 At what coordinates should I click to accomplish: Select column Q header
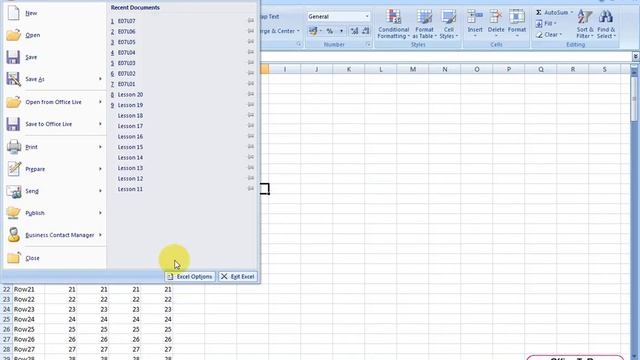pyautogui.click(x=541, y=69)
